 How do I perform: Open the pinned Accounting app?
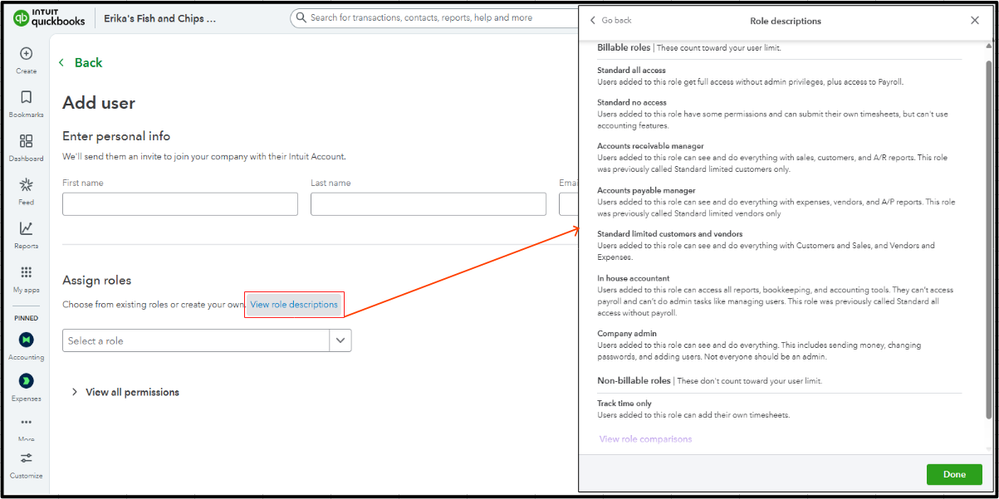pos(26,346)
